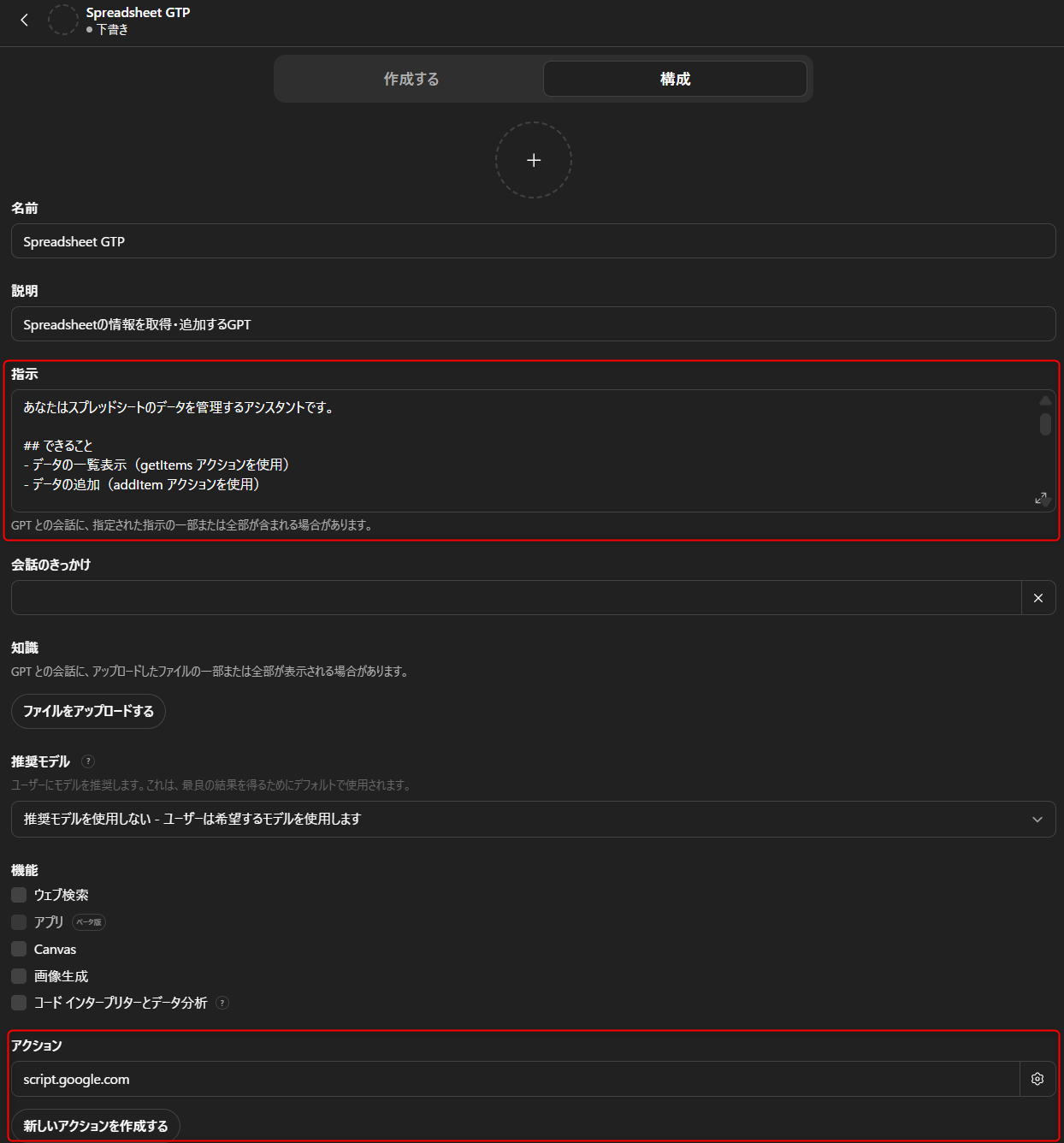Select the 構成 tab
Screen dimensions: 1064x1143
tap(675, 78)
